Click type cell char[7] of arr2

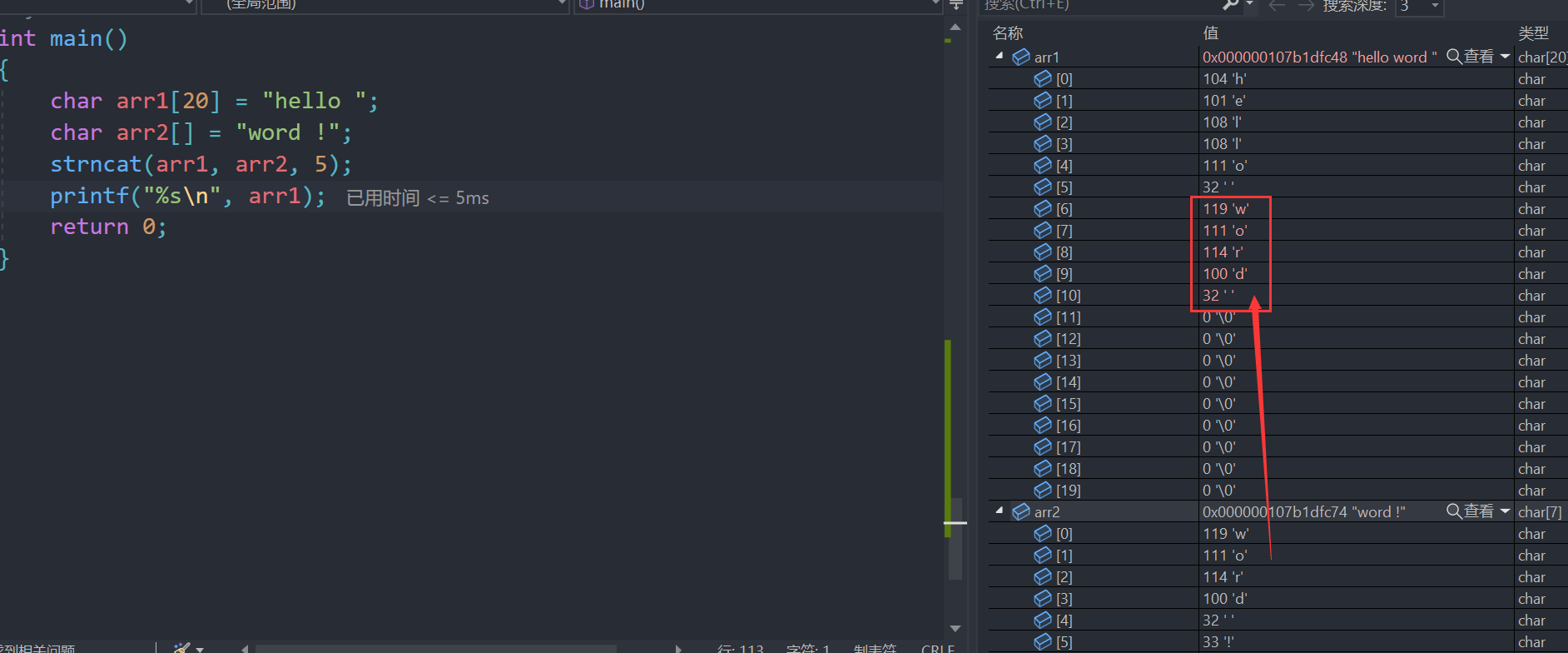click(x=1540, y=511)
